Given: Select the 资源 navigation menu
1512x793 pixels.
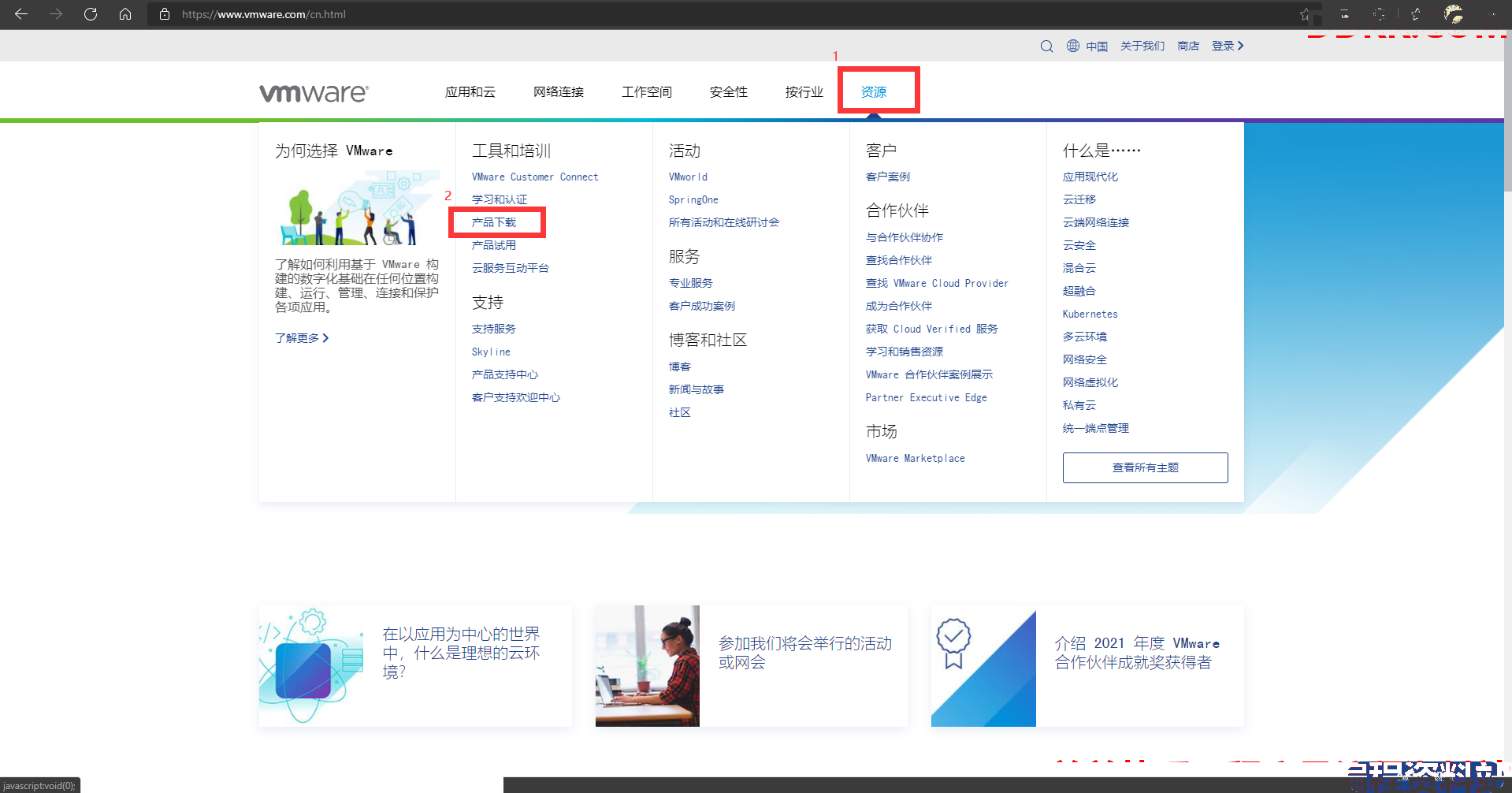Looking at the screenshot, I should click(x=874, y=92).
